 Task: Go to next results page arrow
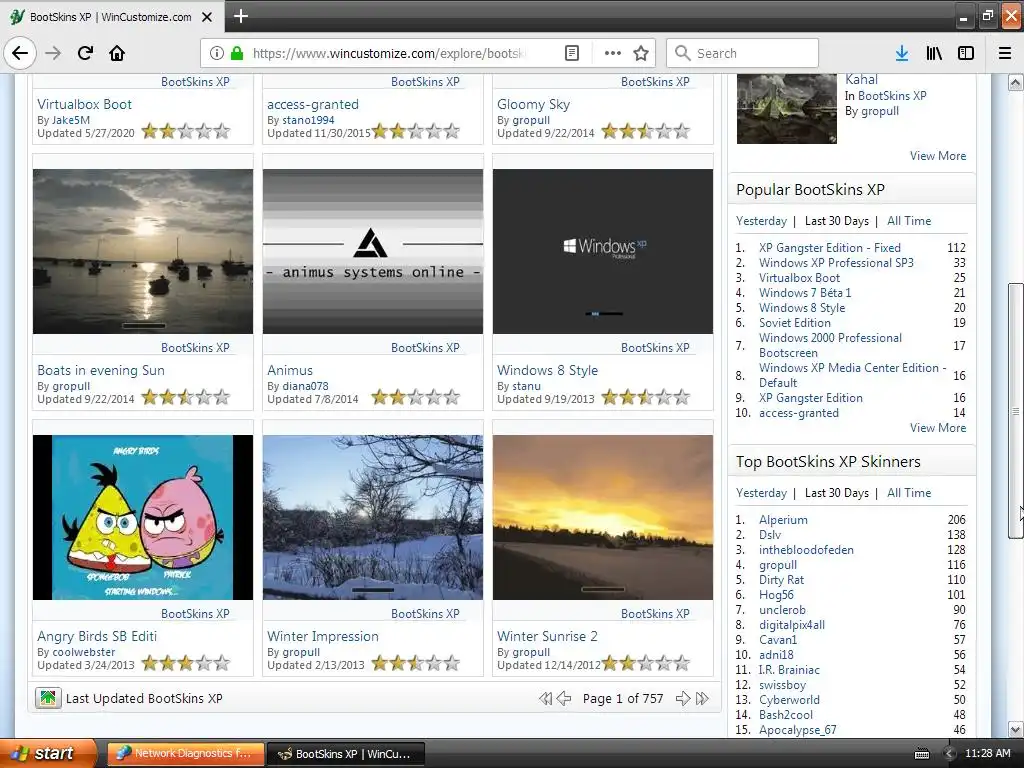pos(682,699)
